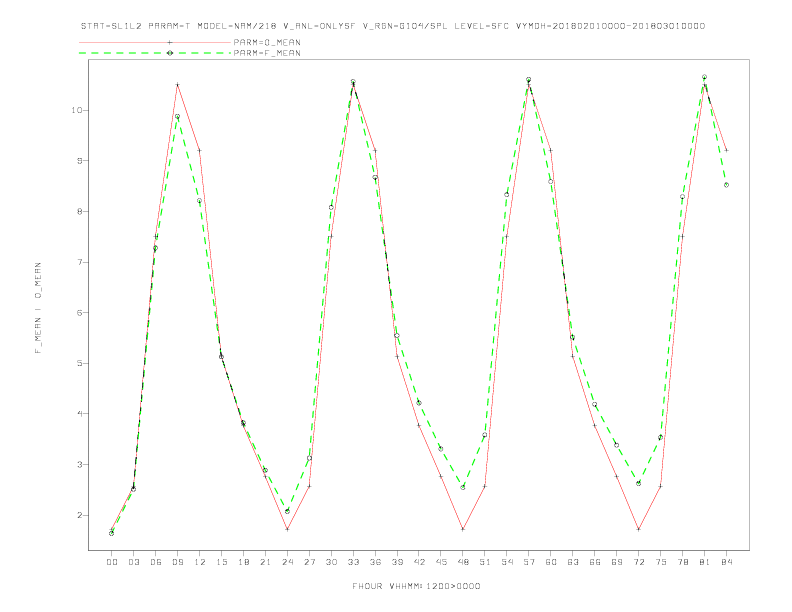Viewport: 792px width, 612px height.
Task: Select the F_MEAN circle data point at hour 48
Action: pyautogui.click(x=463, y=487)
